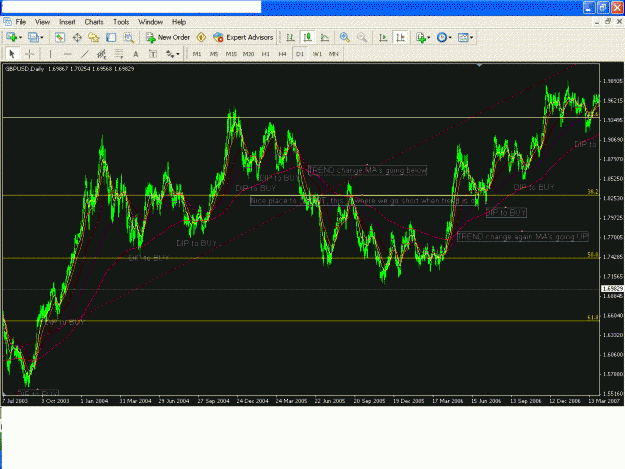Select the text label T tool
Screen dimensions: 625x469
tap(153, 54)
